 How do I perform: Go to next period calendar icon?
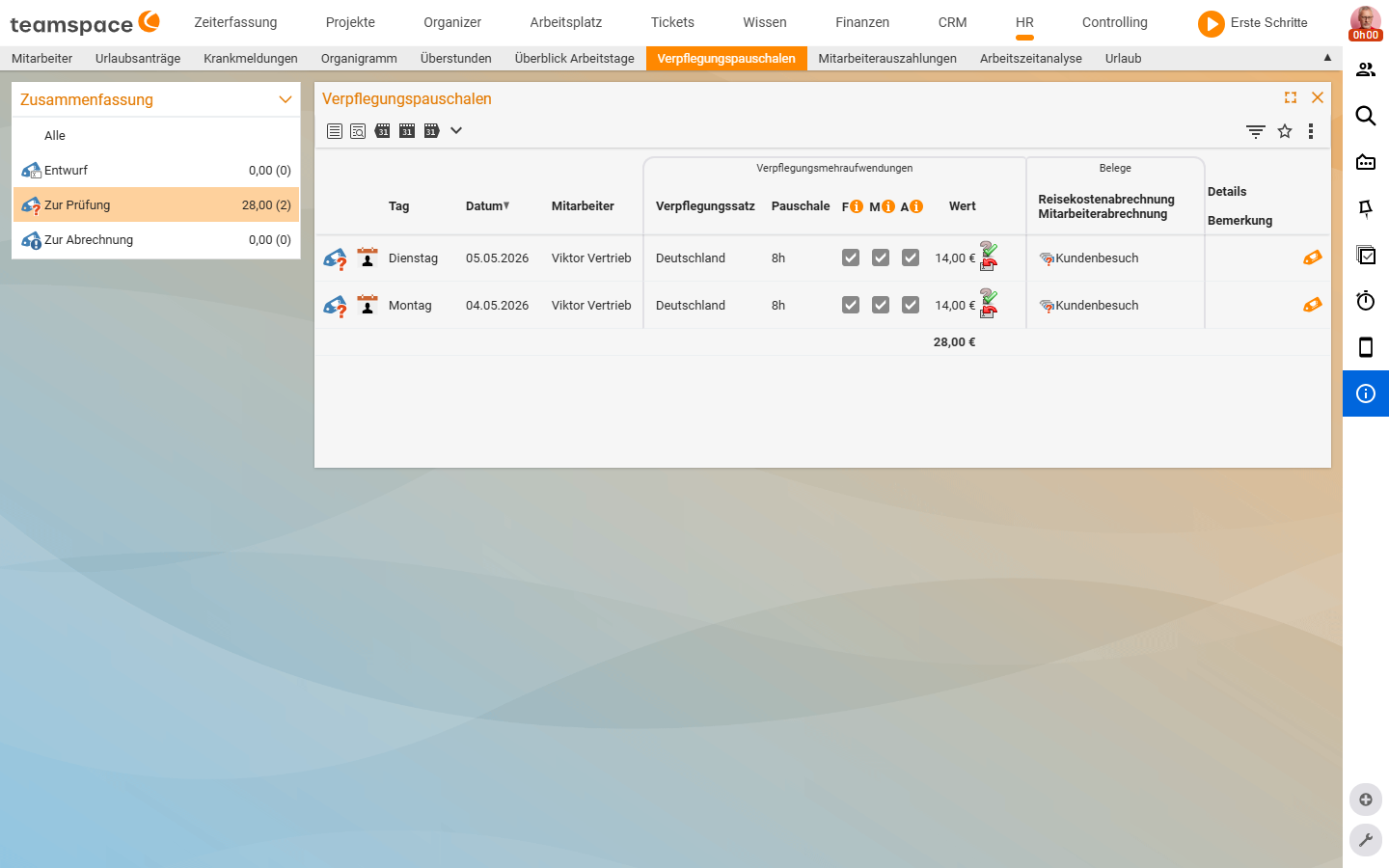431,131
